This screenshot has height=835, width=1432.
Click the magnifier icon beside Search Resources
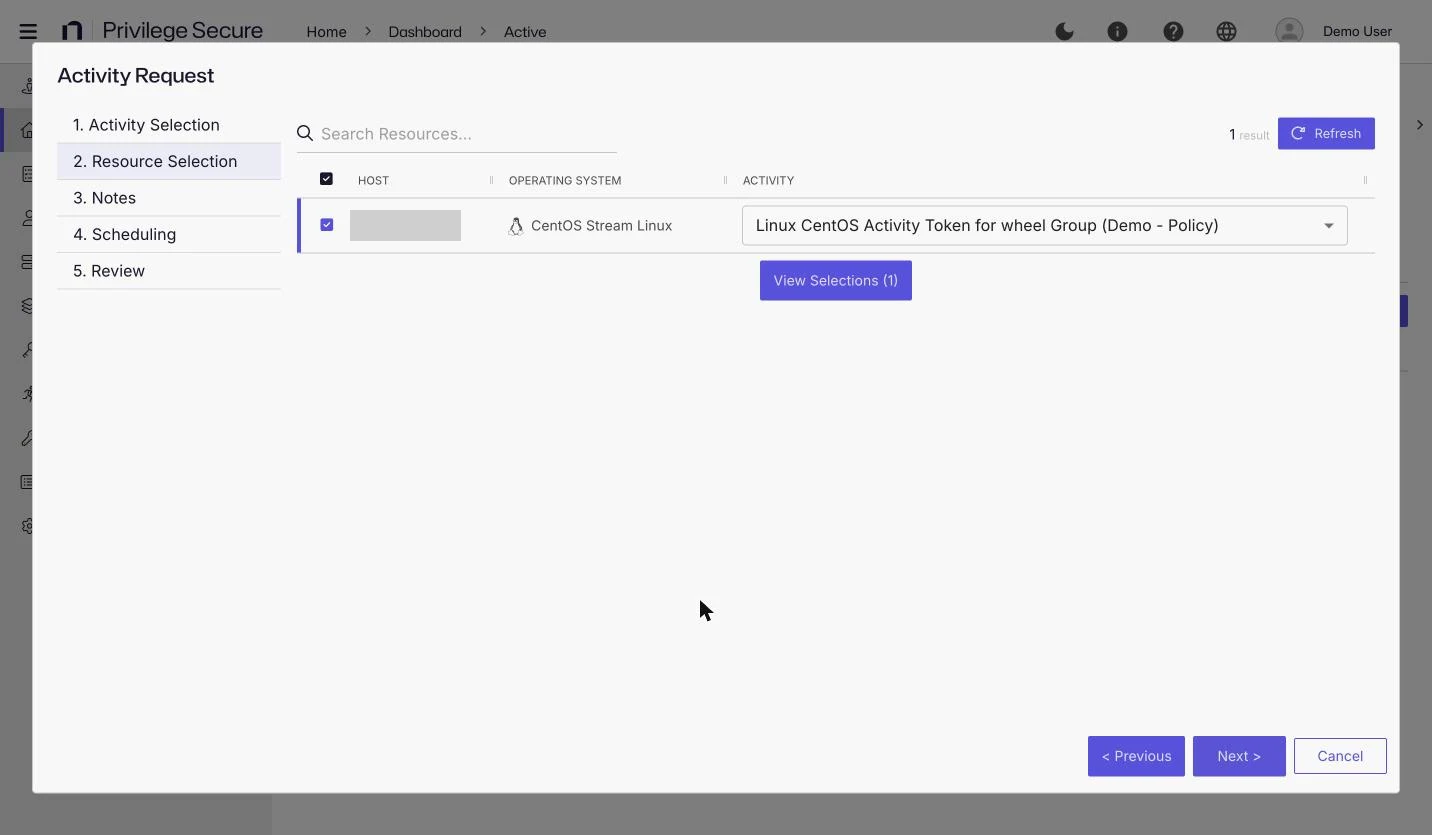[x=305, y=133]
